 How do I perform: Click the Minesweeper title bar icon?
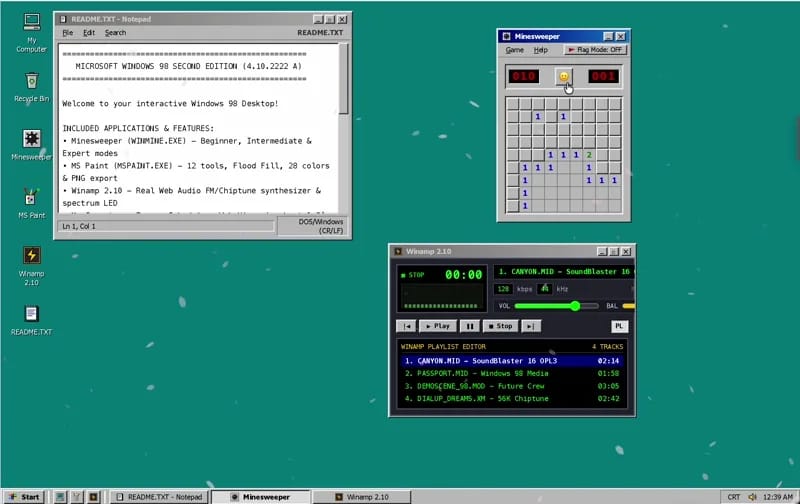tap(506, 36)
